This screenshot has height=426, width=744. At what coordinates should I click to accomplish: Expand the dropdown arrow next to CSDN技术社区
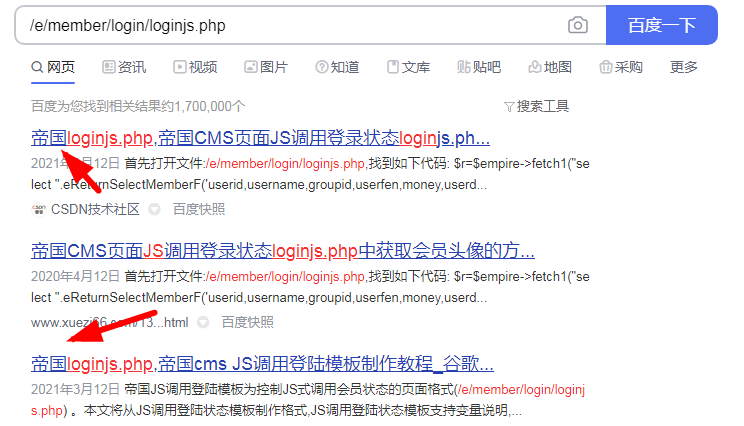pos(154,209)
